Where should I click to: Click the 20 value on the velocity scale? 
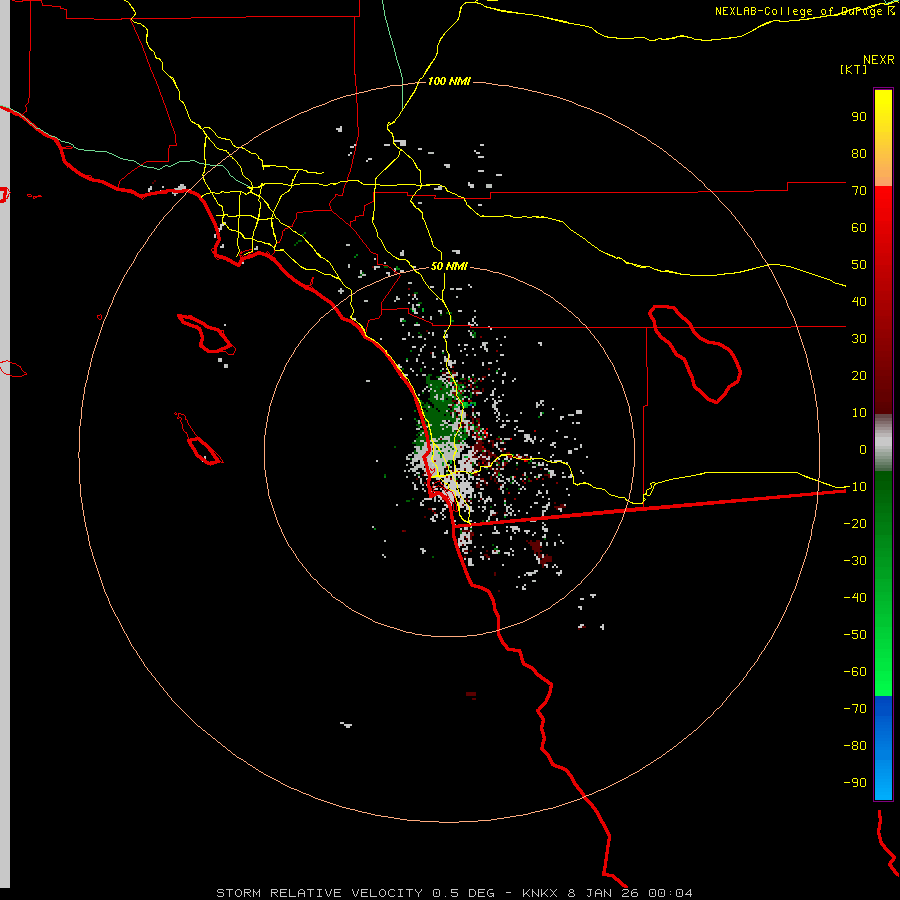(x=859, y=376)
